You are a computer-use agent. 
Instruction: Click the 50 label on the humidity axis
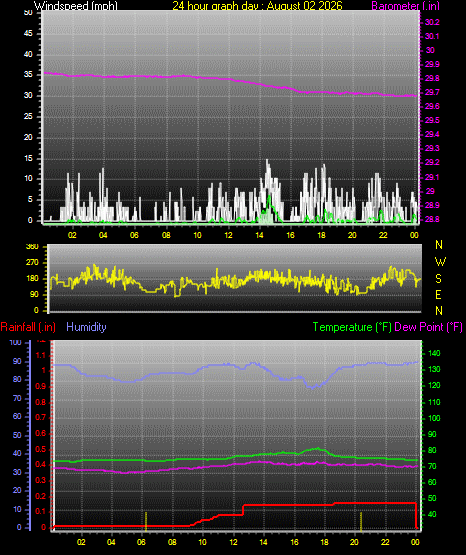point(17,435)
